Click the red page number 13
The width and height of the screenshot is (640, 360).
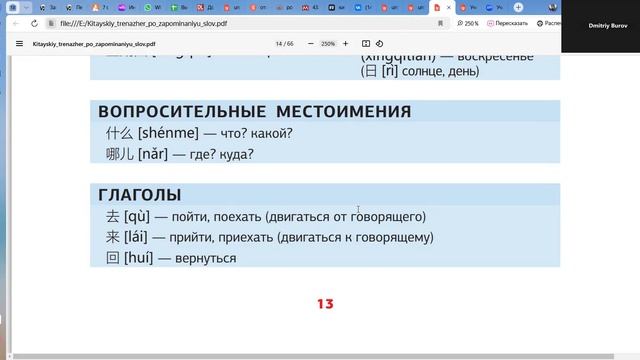325,304
